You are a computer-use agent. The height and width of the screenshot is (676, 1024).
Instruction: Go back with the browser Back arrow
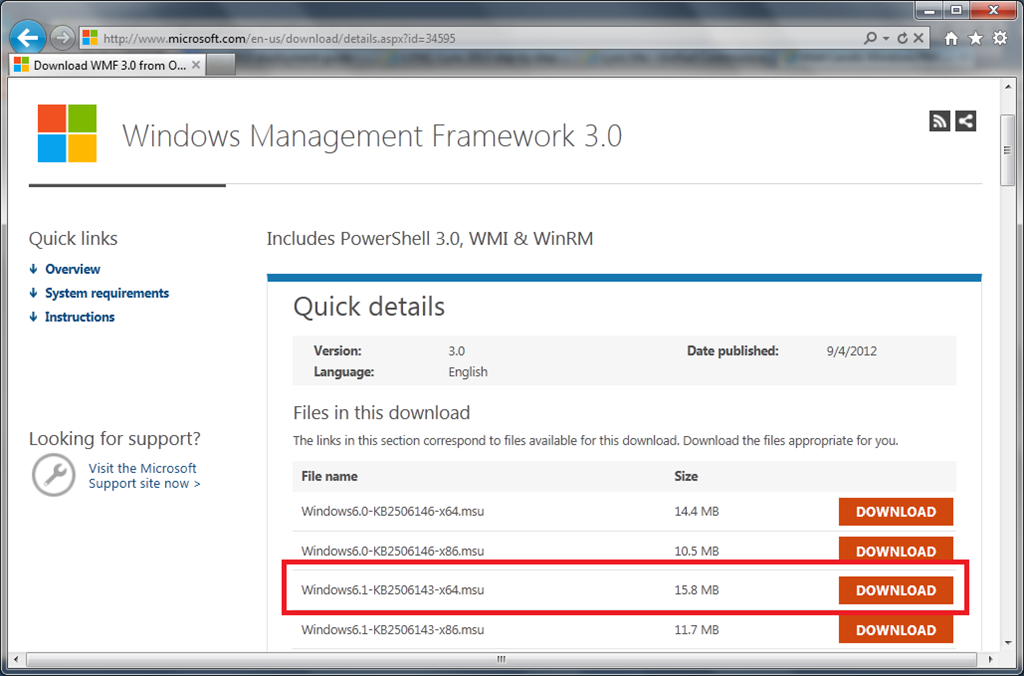tap(27, 38)
